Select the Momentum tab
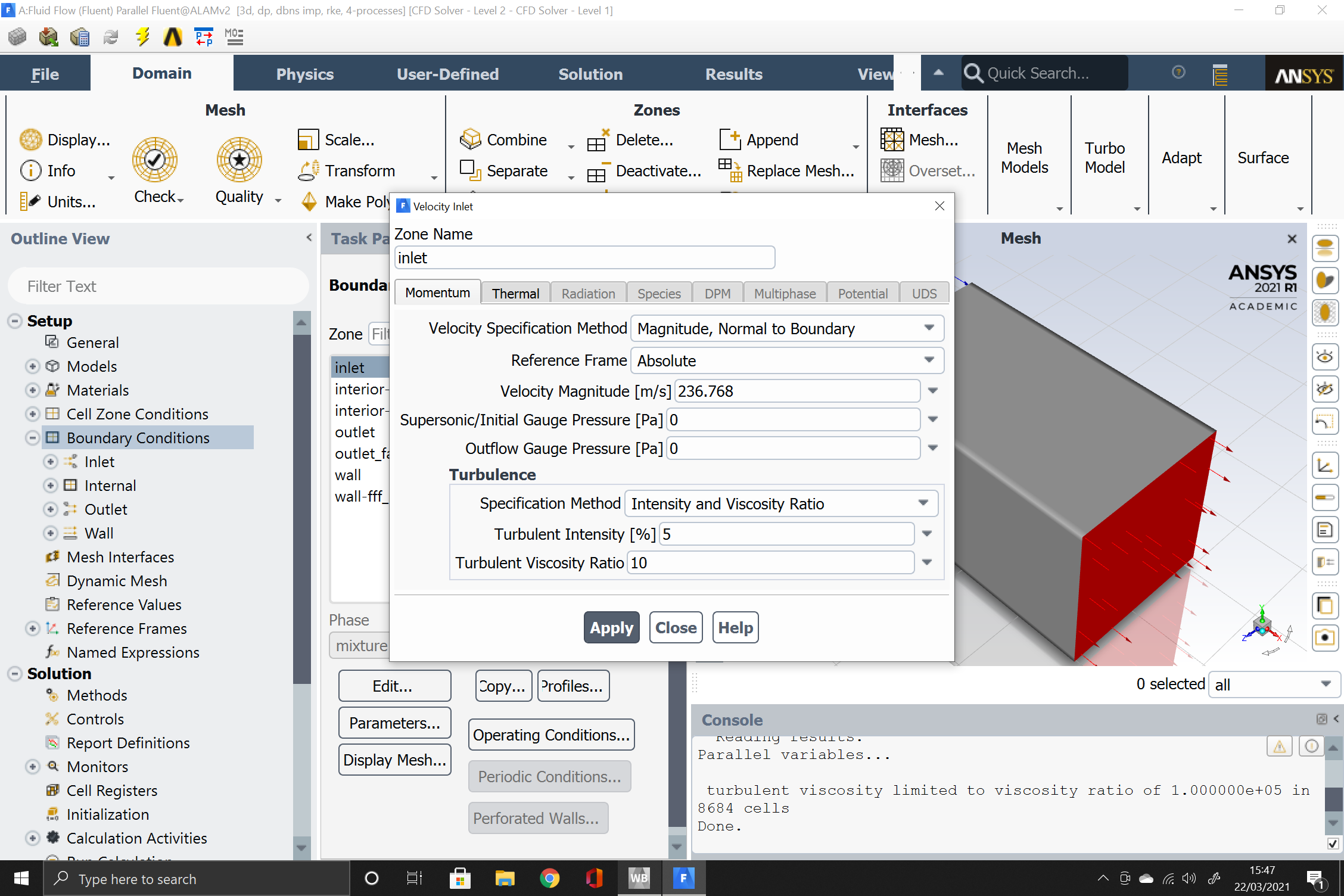This screenshot has width=1344, height=896. coord(437,293)
